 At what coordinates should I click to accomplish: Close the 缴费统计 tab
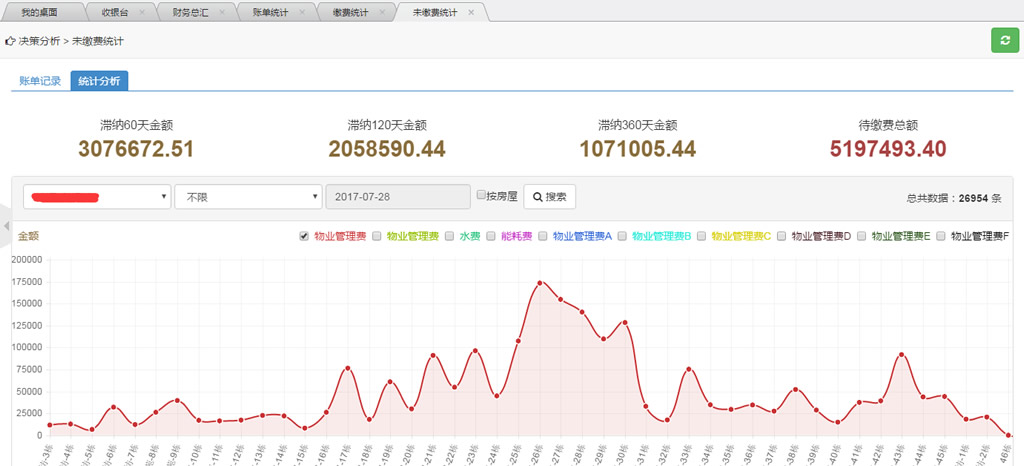click(x=382, y=12)
